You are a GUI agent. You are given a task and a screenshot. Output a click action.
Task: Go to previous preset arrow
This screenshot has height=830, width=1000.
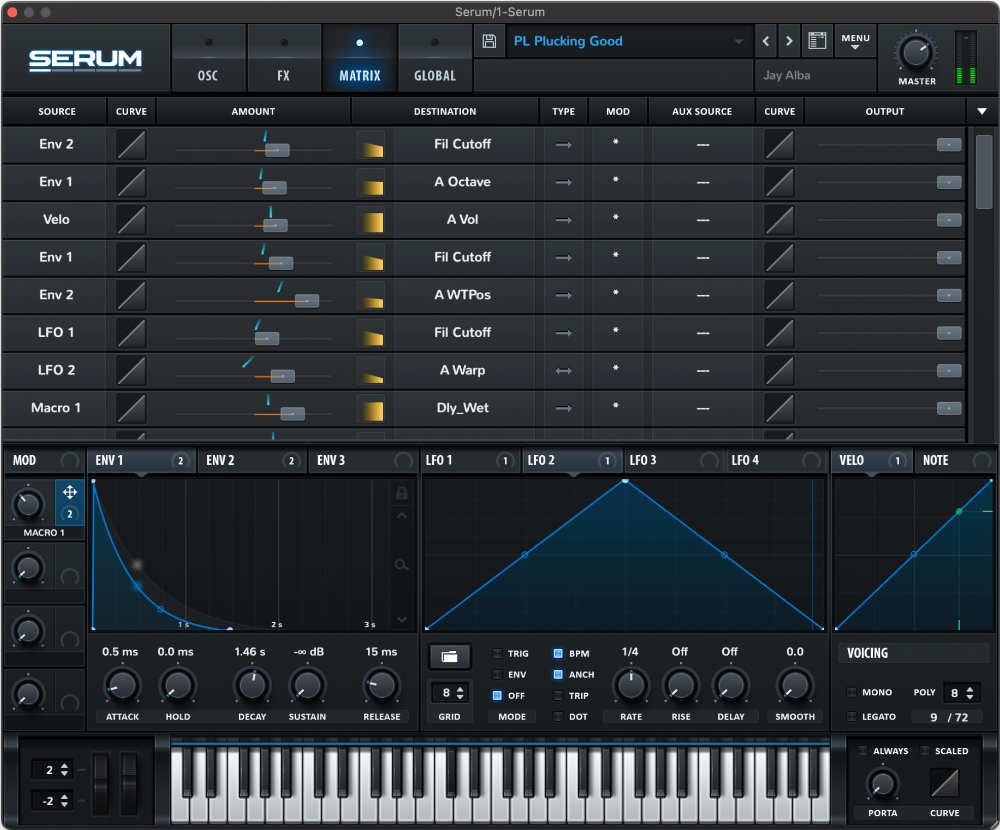766,41
